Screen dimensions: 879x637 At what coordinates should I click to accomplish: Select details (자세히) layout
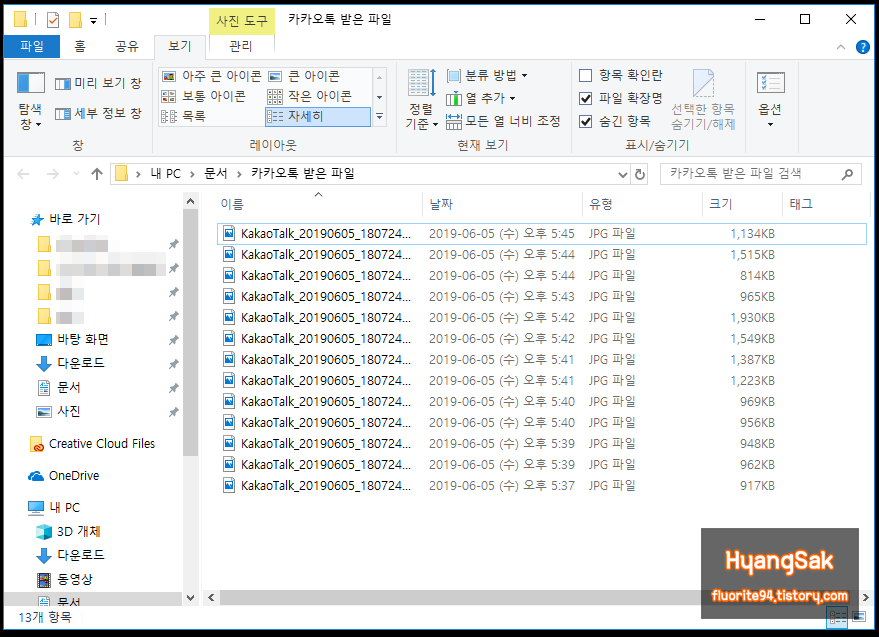pyautogui.click(x=317, y=117)
